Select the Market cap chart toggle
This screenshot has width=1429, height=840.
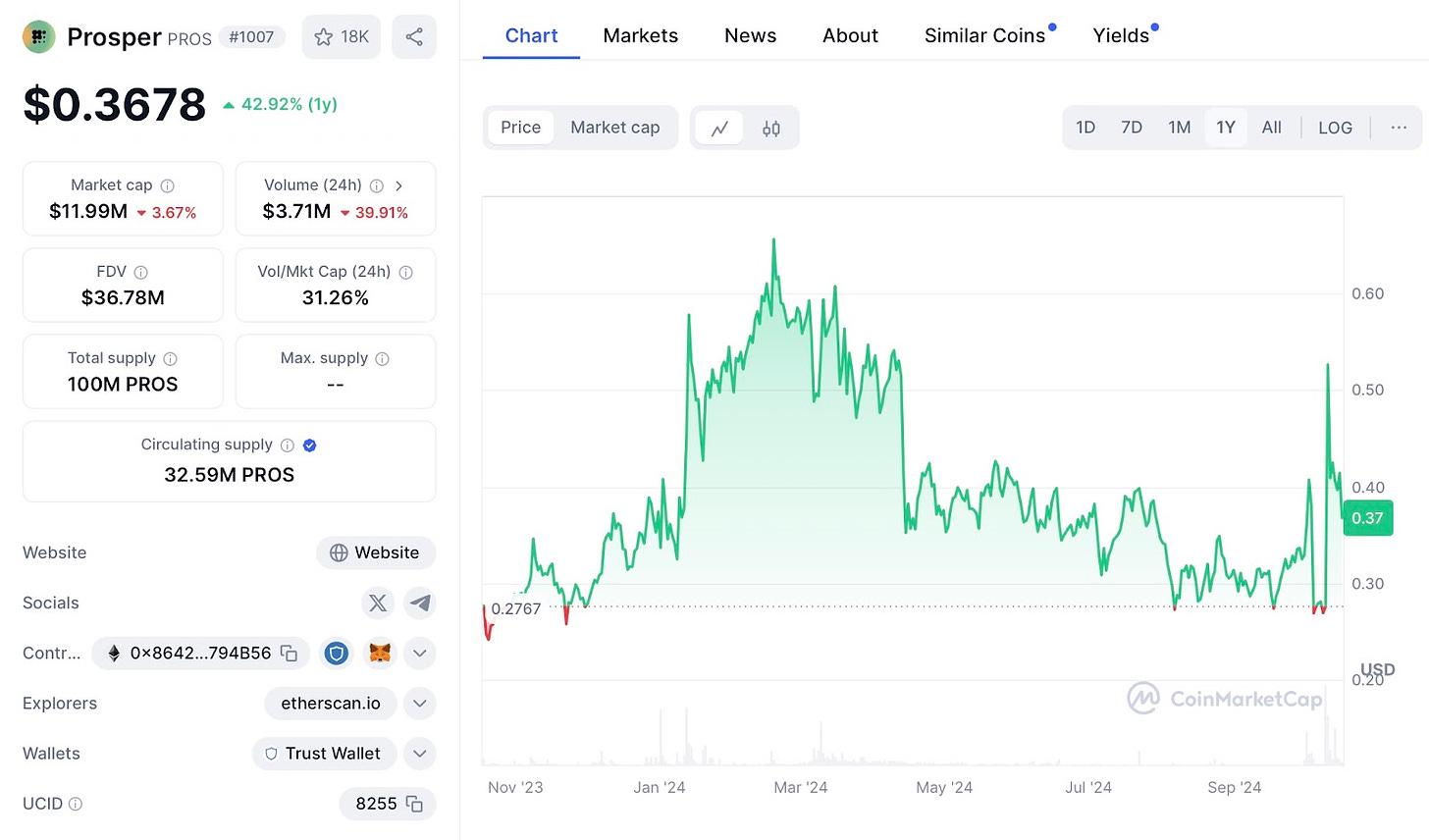pyautogui.click(x=615, y=128)
